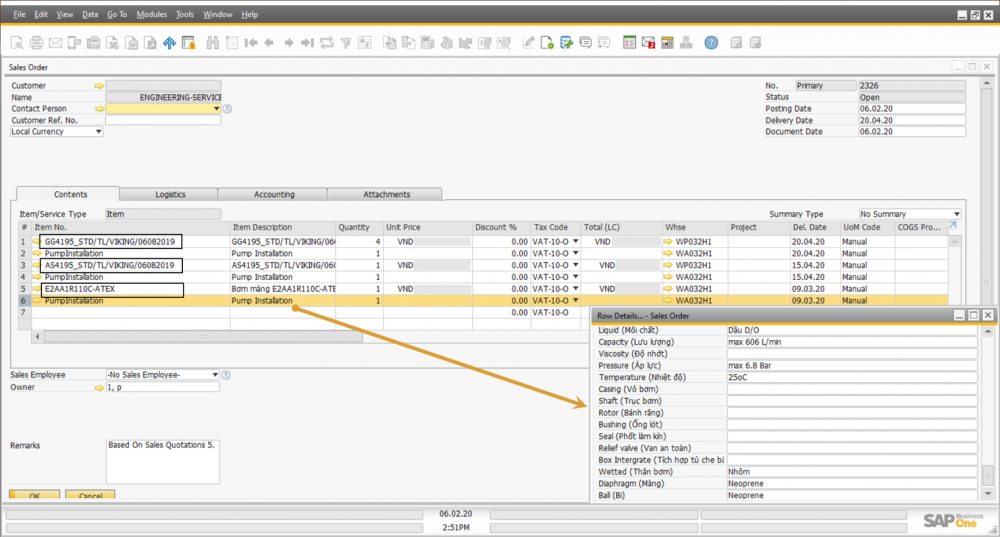Click the blue Launch Application arrows icon

coord(170,43)
